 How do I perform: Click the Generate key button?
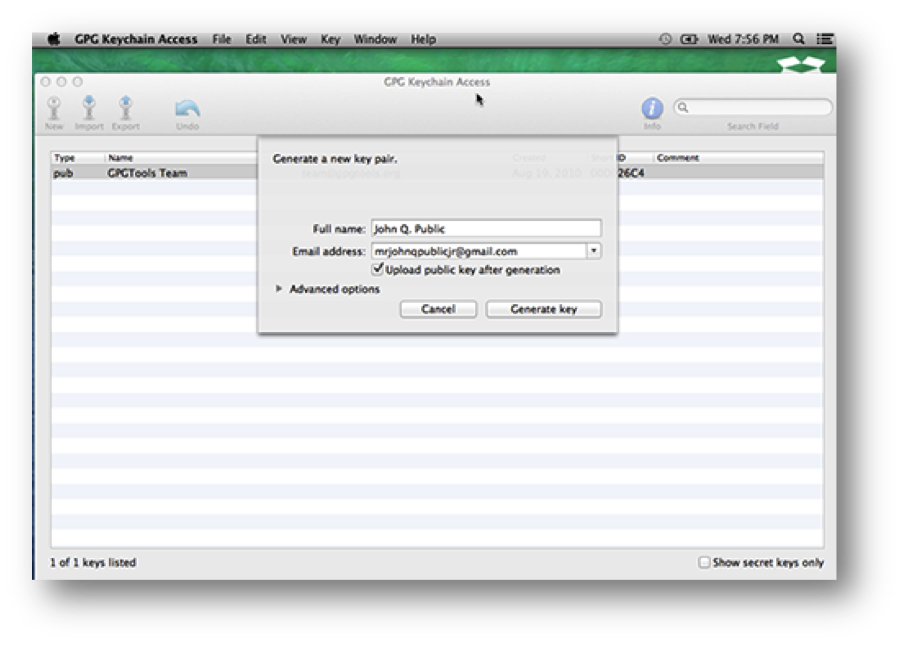point(544,309)
